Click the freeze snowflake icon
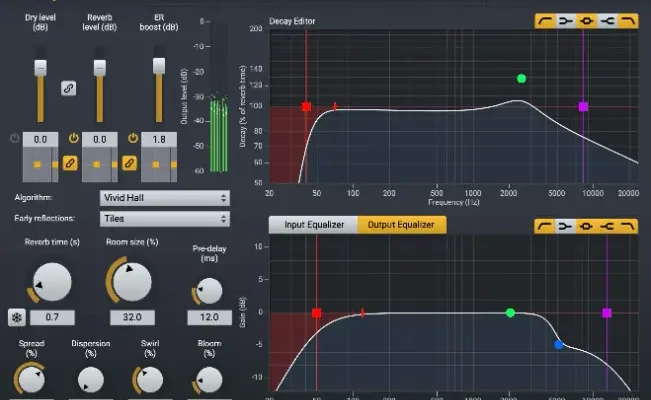Image resolution: width=651 pixels, height=400 pixels. [17, 317]
